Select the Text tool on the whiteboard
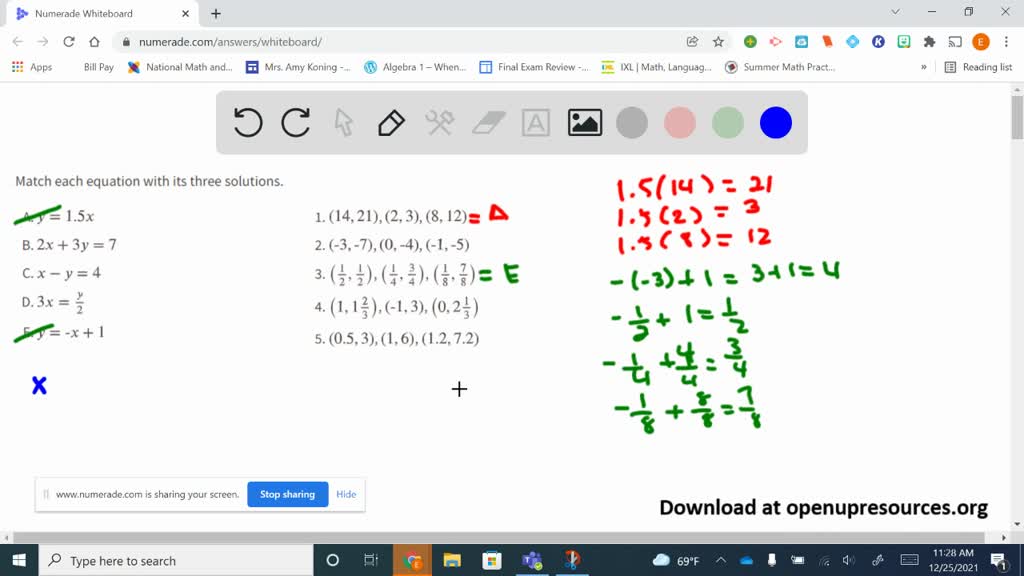Screen dimensions: 1024x576 click(x=536, y=122)
